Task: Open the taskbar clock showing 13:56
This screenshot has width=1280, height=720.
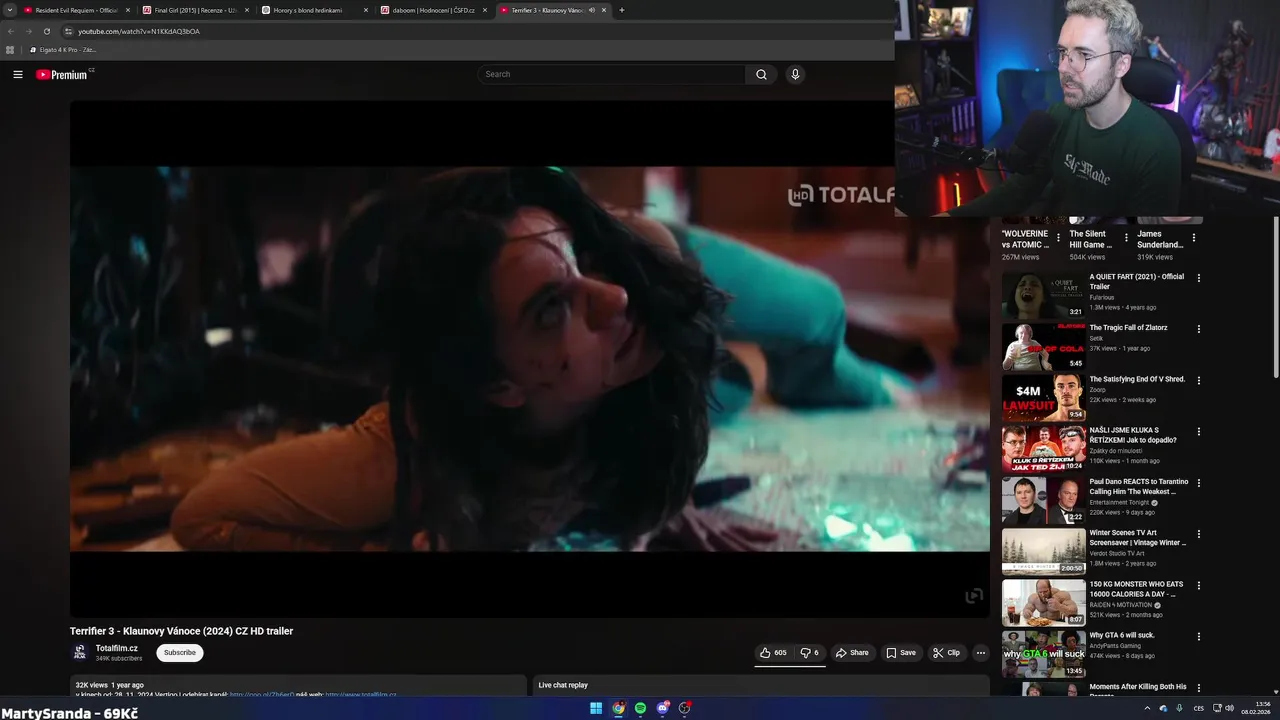Action: [x=1256, y=708]
